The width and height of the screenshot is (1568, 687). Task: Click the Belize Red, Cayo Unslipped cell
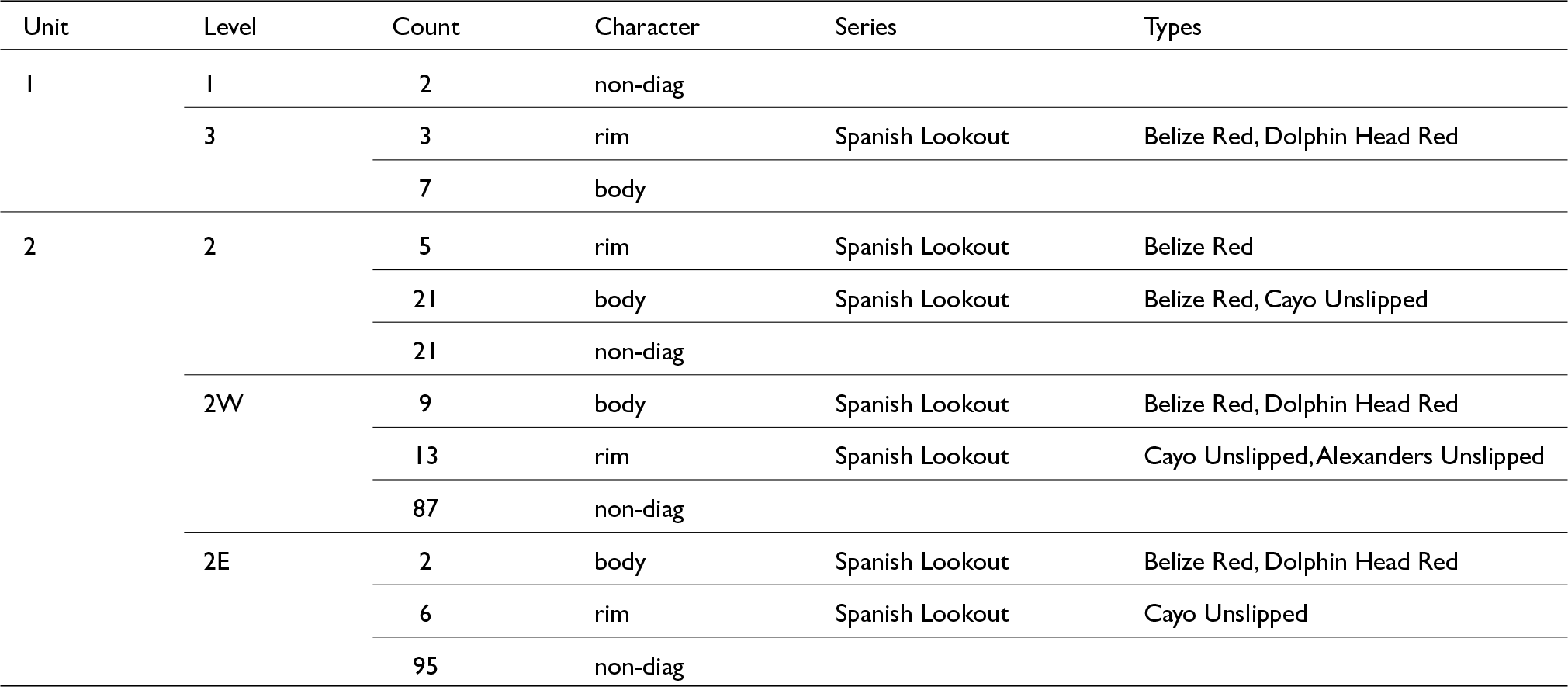(1285, 300)
